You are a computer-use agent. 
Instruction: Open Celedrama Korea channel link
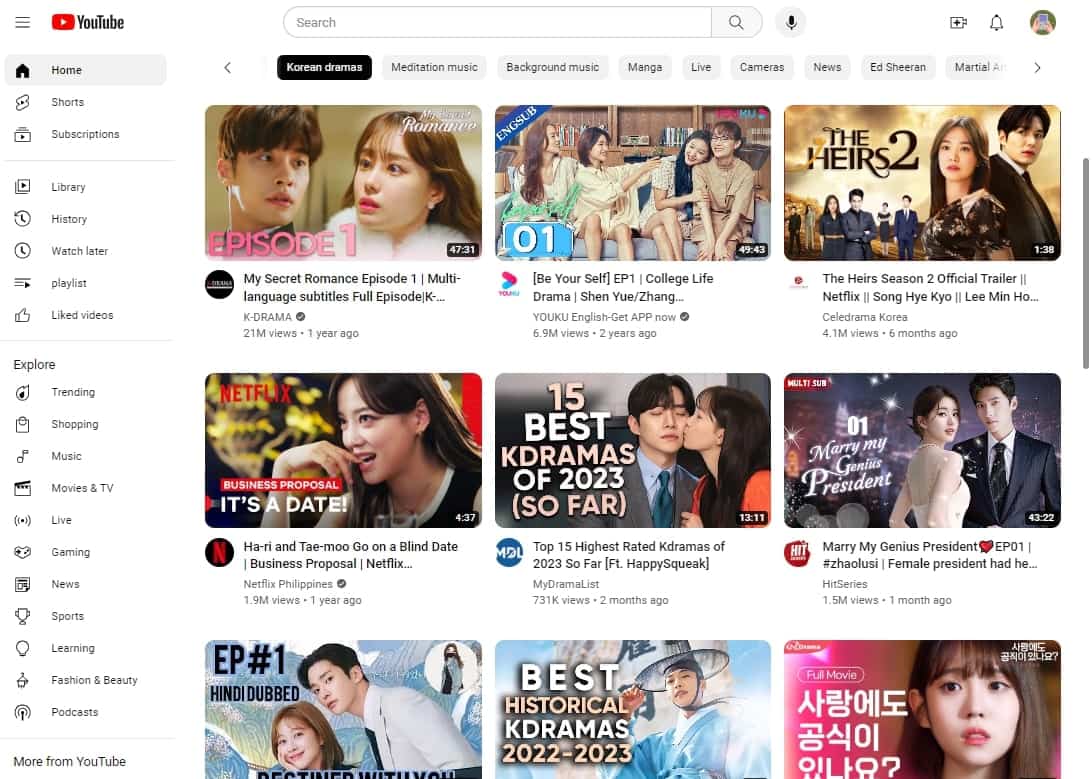[x=865, y=317]
